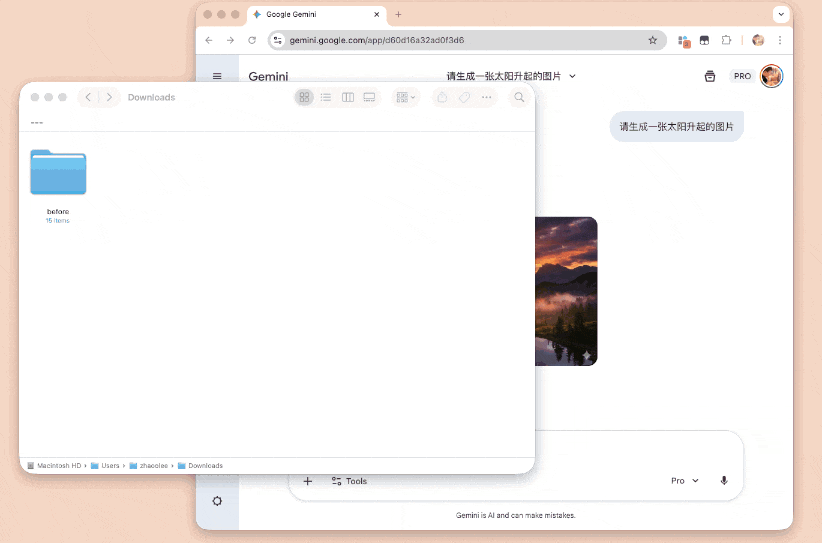The image size is (822, 543).
Task: Switch Finder to icon view
Action: pyautogui.click(x=304, y=97)
